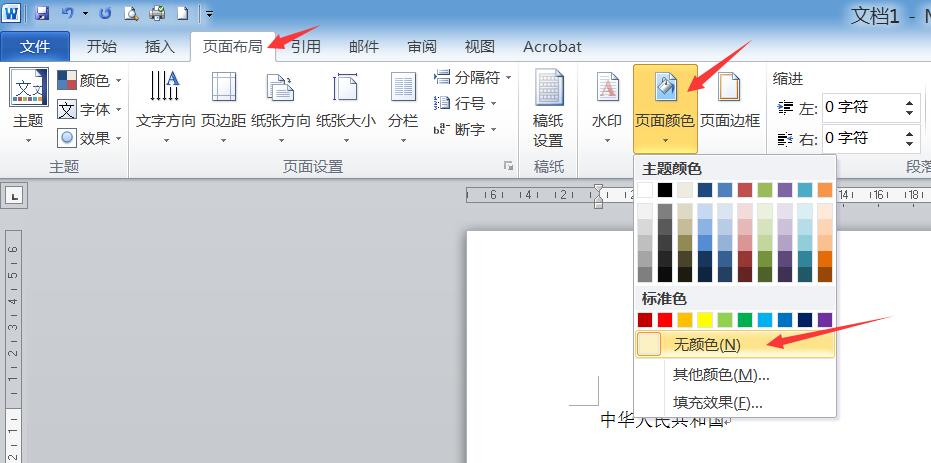
Task: Open the 页面设置 dialog launcher
Action: [x=509, y=166]
